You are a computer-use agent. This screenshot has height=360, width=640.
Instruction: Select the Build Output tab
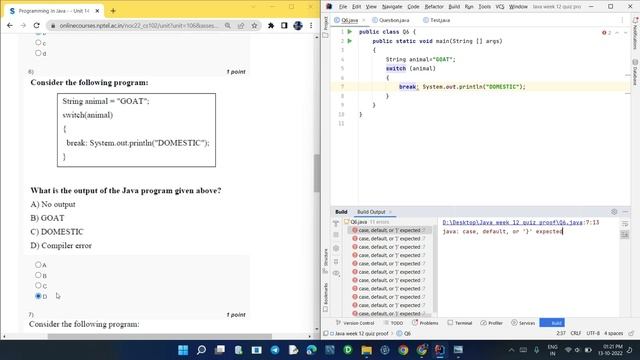click(x=371, y=212)
